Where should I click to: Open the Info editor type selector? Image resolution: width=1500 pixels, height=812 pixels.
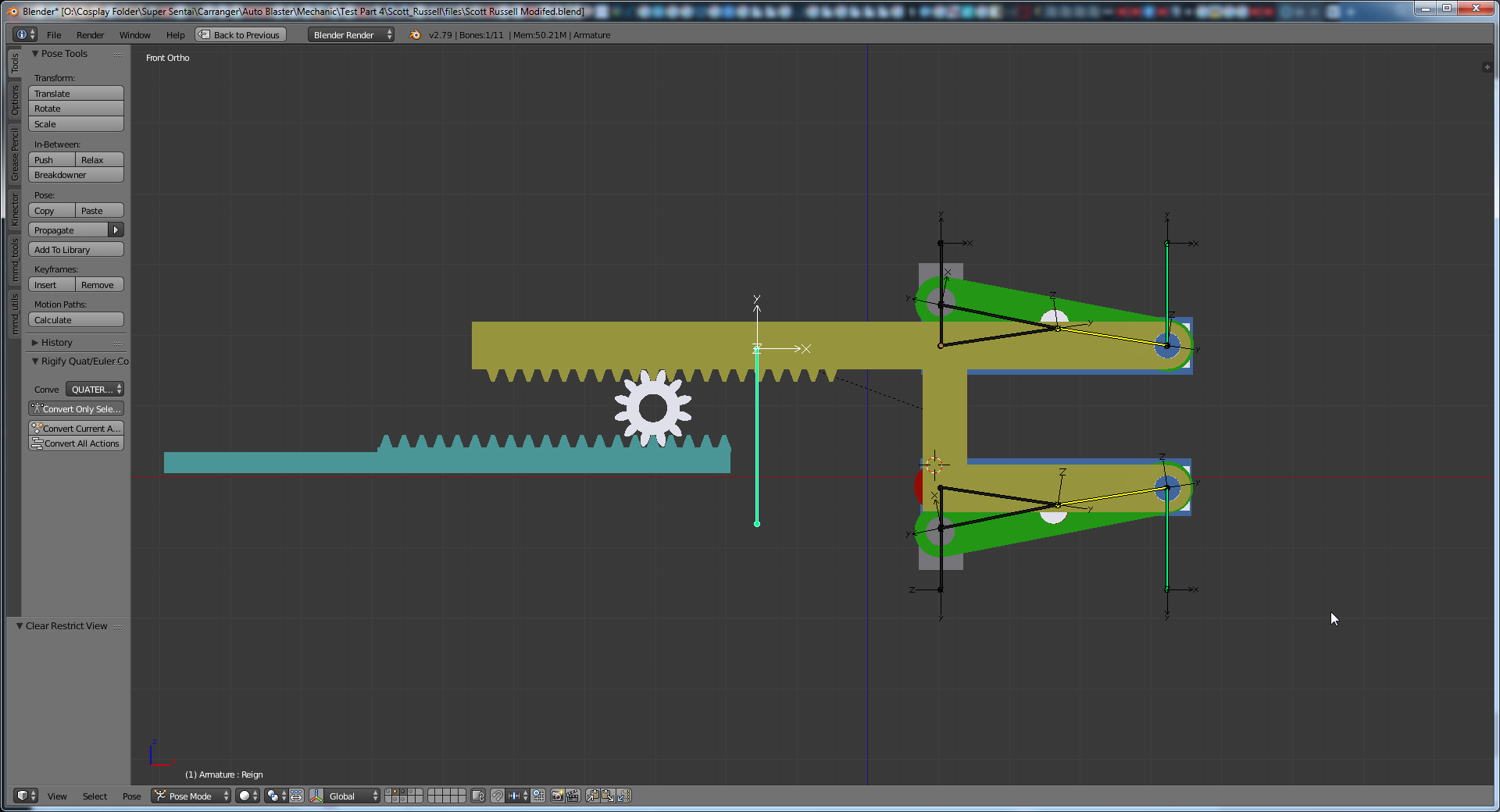click(x=25, y=34)
